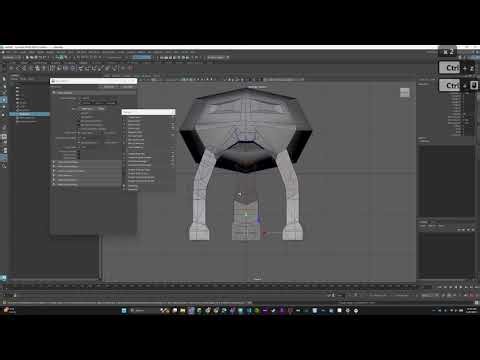This screenshot has width=480, height=360.
Task: Open the Windows Start menu
Action: (x=124, y=310)
